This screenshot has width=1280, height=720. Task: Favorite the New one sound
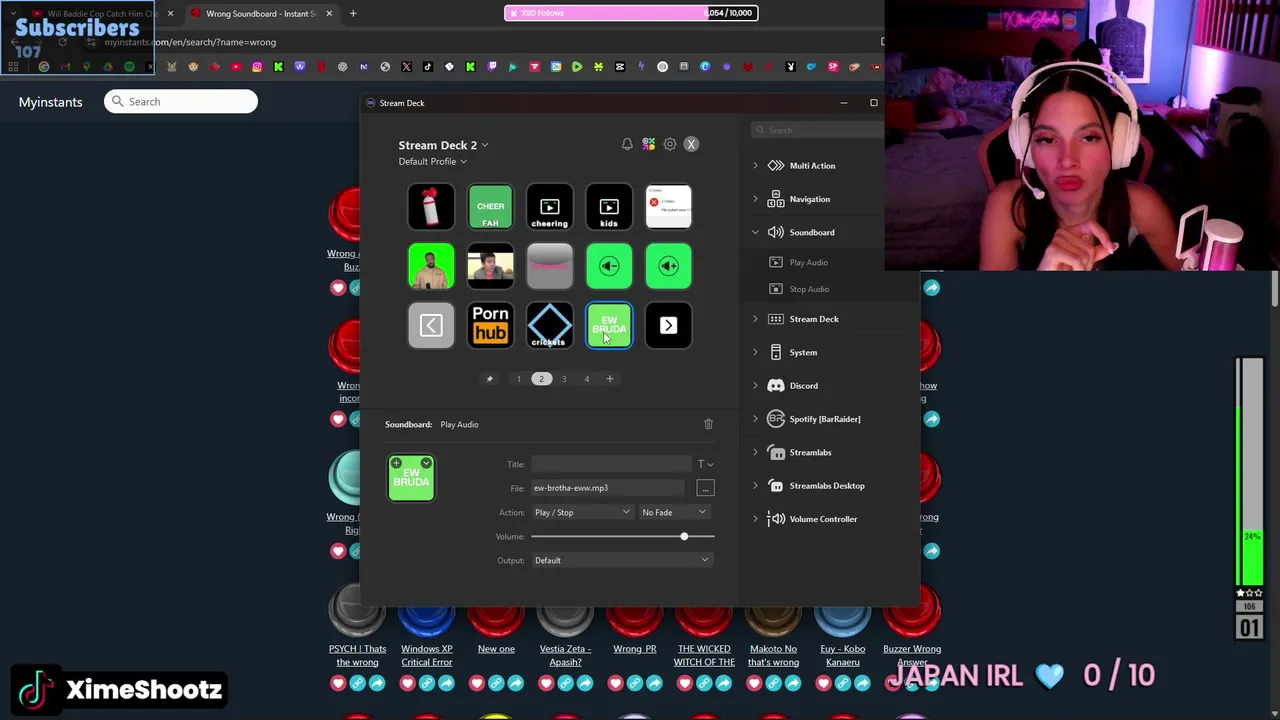coord(477,684)
